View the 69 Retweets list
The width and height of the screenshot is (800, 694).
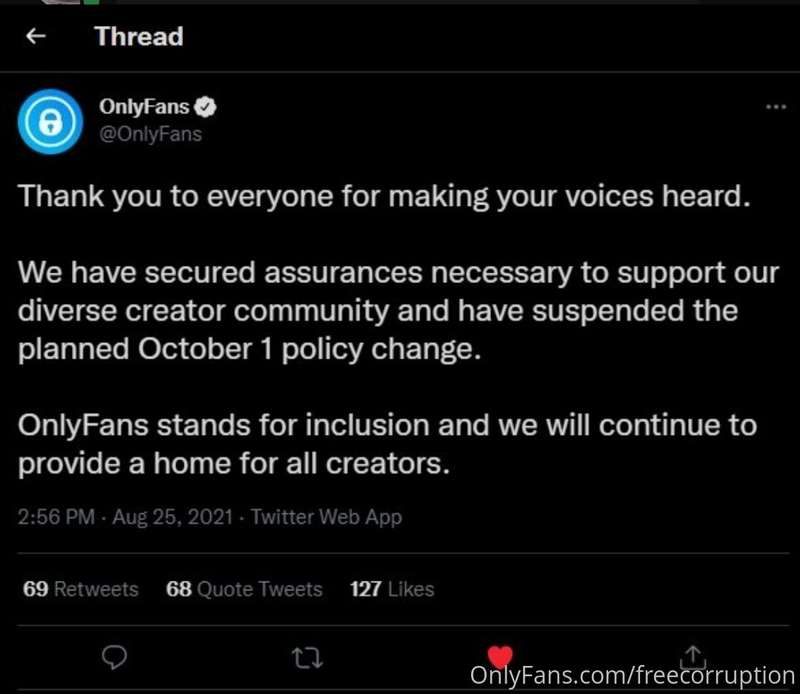(x=81, y=589)
